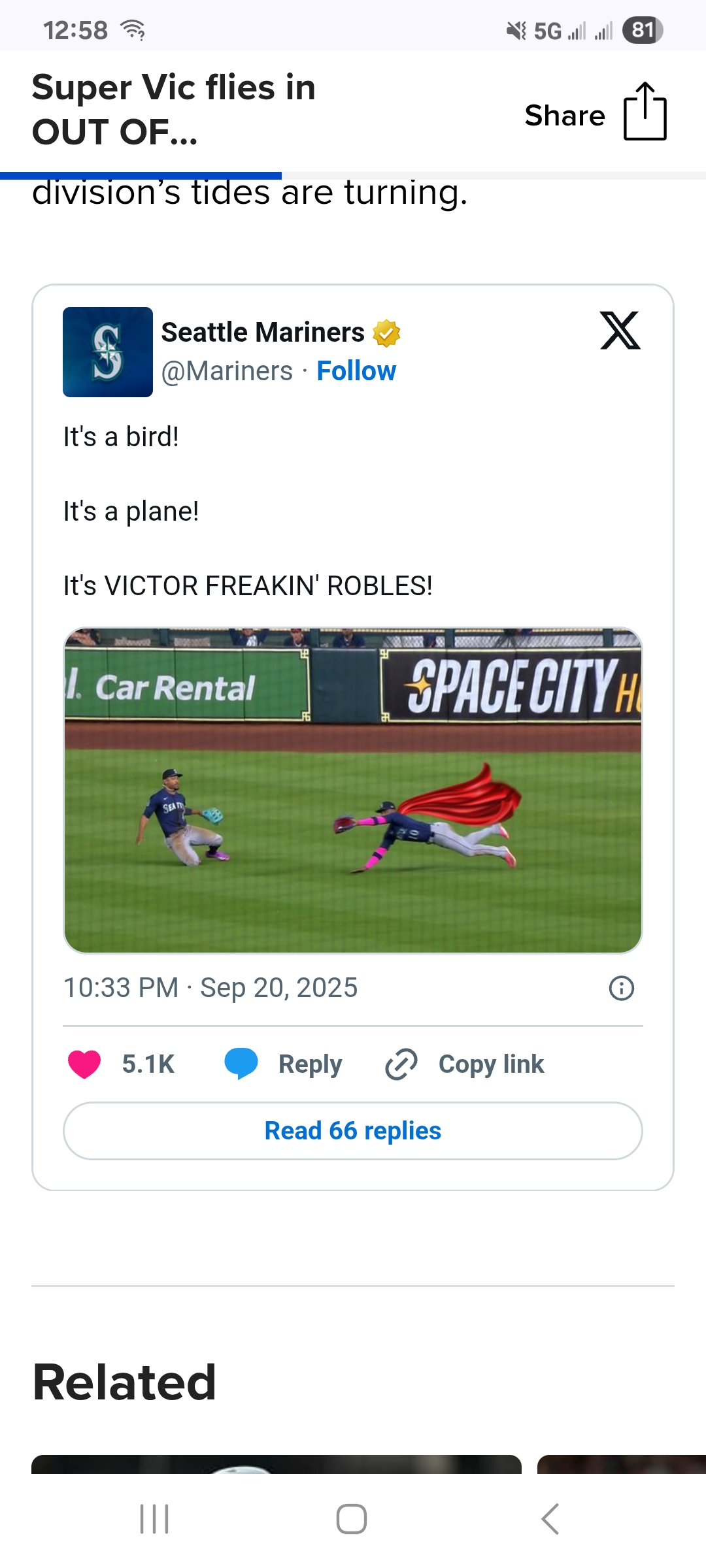Tap the Share label text
The height and width of the screenshot is (1568, 706).
pyautogui.click(x=565, y=116)
